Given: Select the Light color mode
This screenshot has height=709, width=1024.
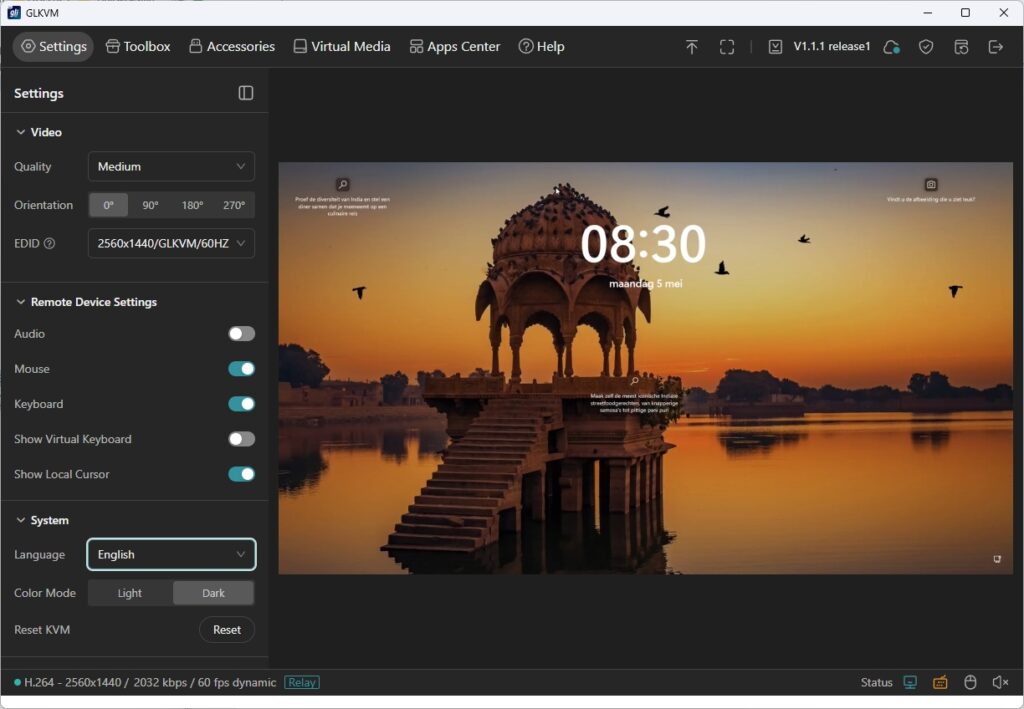Looking at the screenshot, I should click(x=130, y=593).
